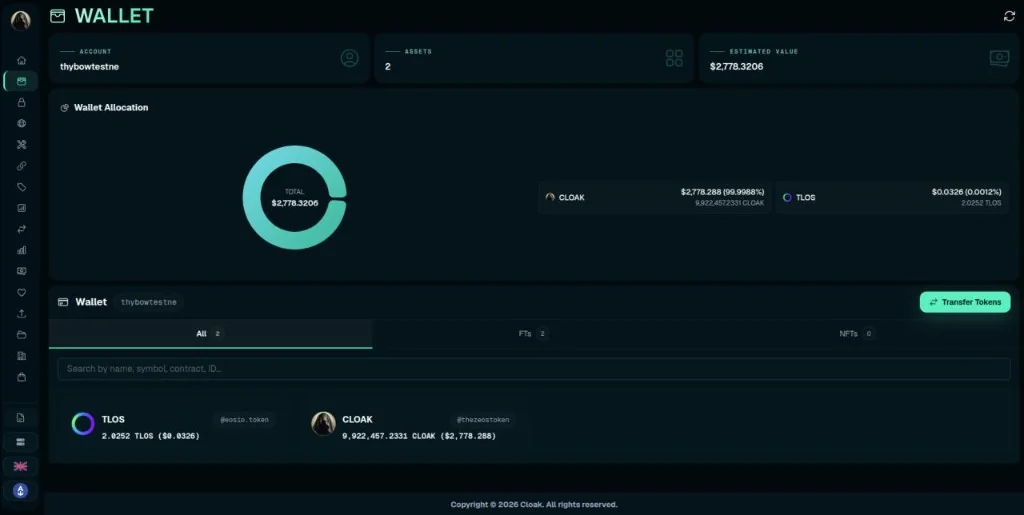Open the server stack icon in sidebar
Image resolution: width=1024 pixels, height=515 pixels.
[21, 442]
